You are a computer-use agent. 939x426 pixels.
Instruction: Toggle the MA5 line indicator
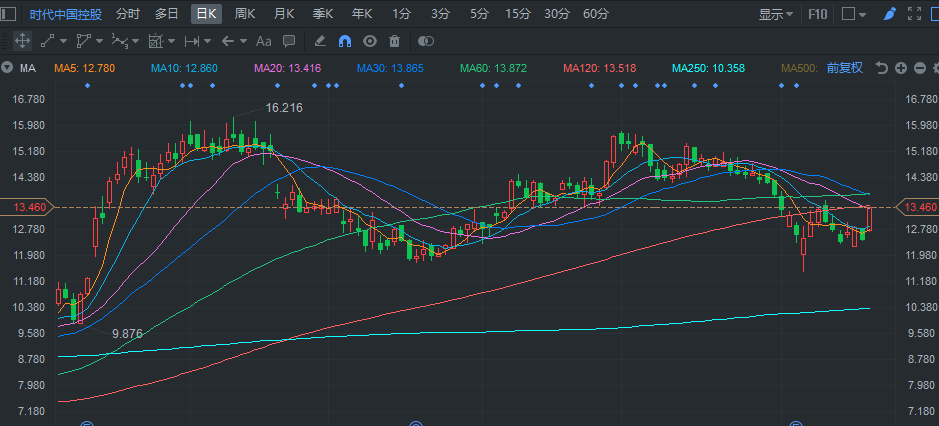[84, 68]
